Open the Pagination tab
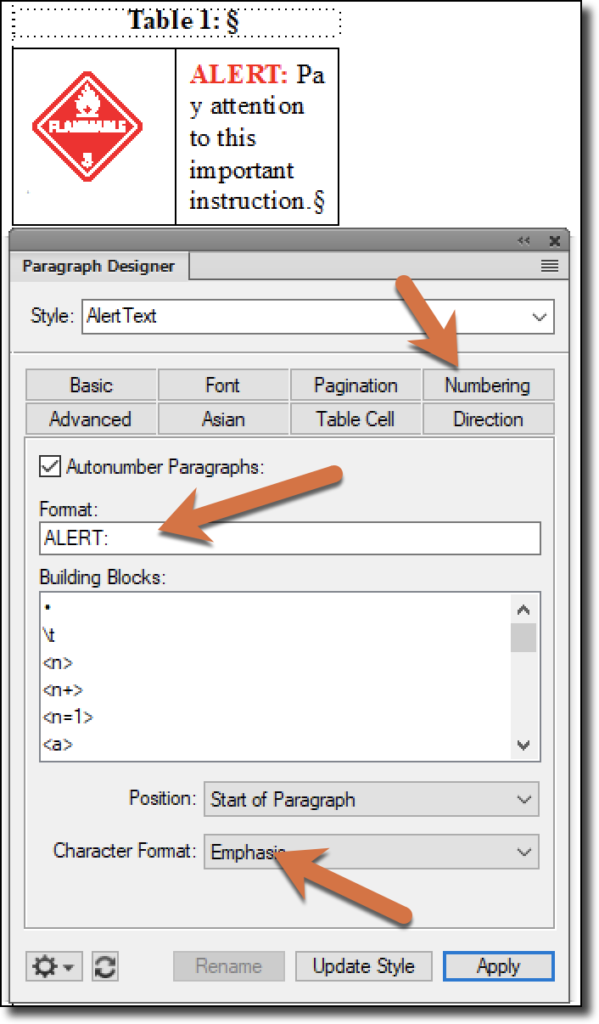 355,385
